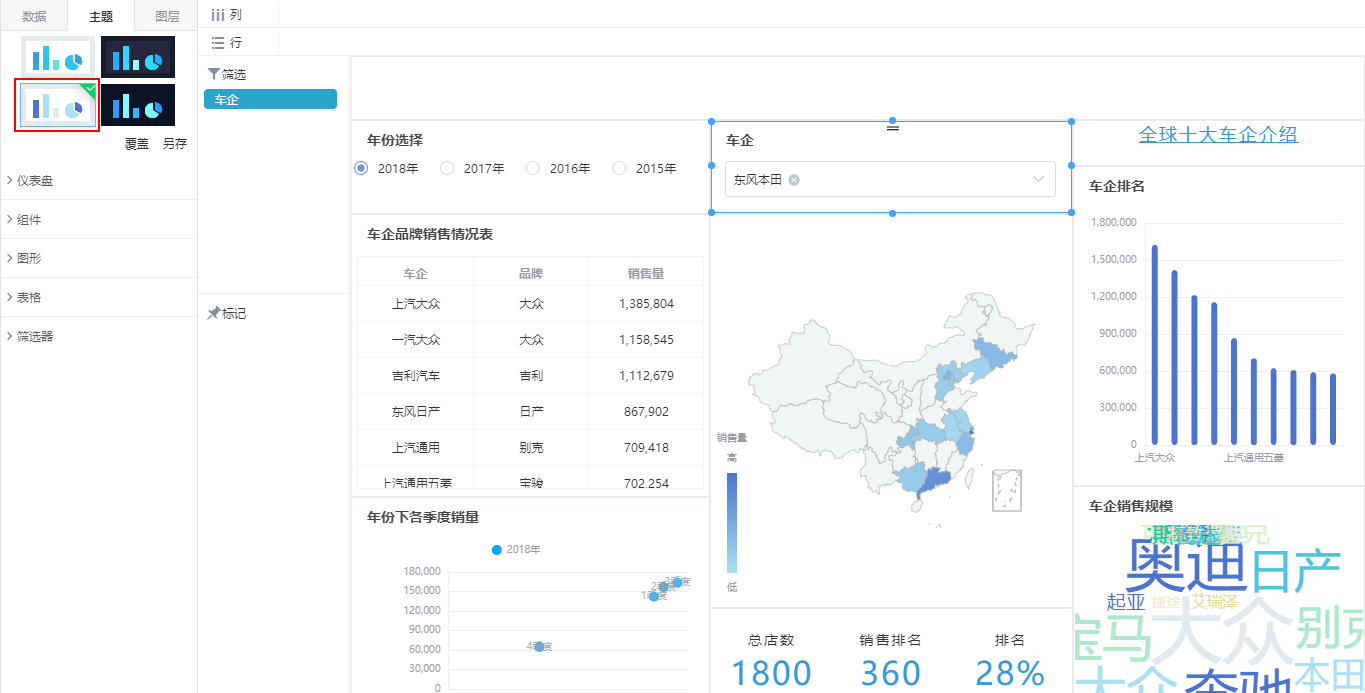Click the 车企 table column header
This screenshot has height=693, width=1365.
tap(415, 273)
